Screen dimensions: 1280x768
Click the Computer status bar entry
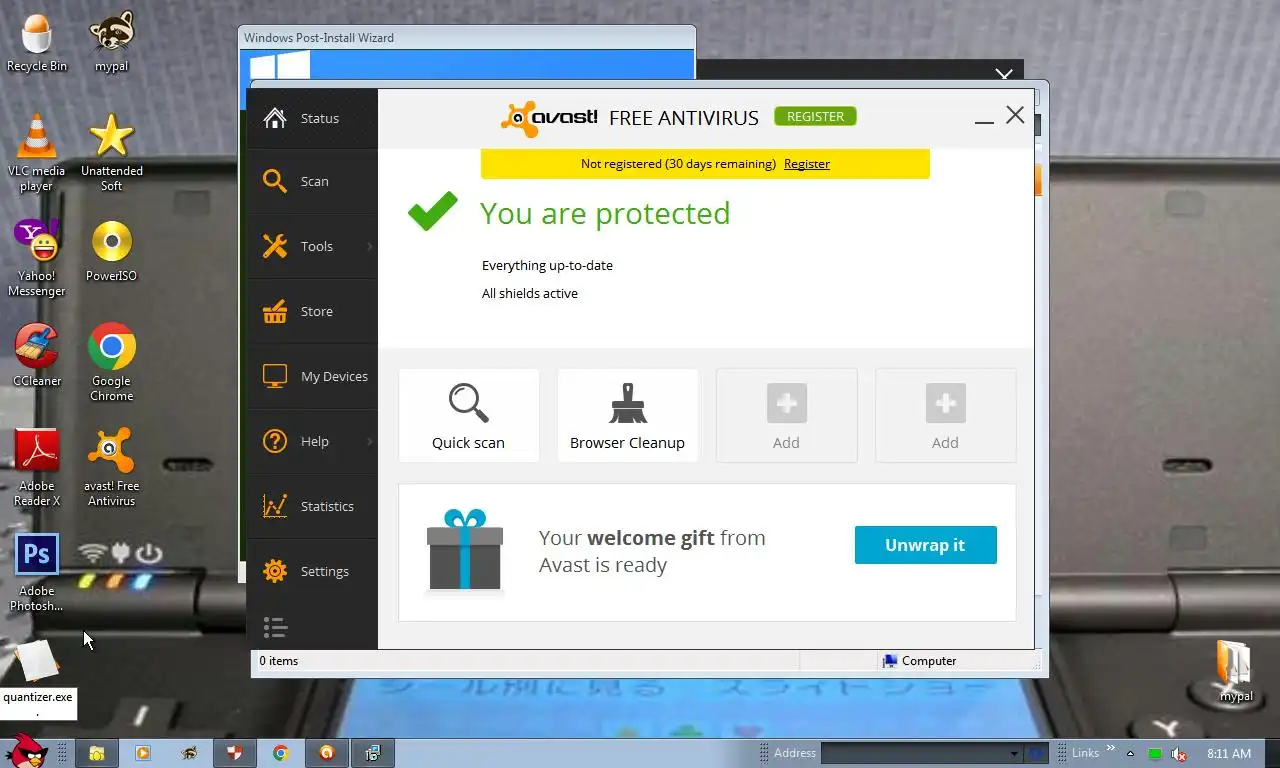(920, 661)
